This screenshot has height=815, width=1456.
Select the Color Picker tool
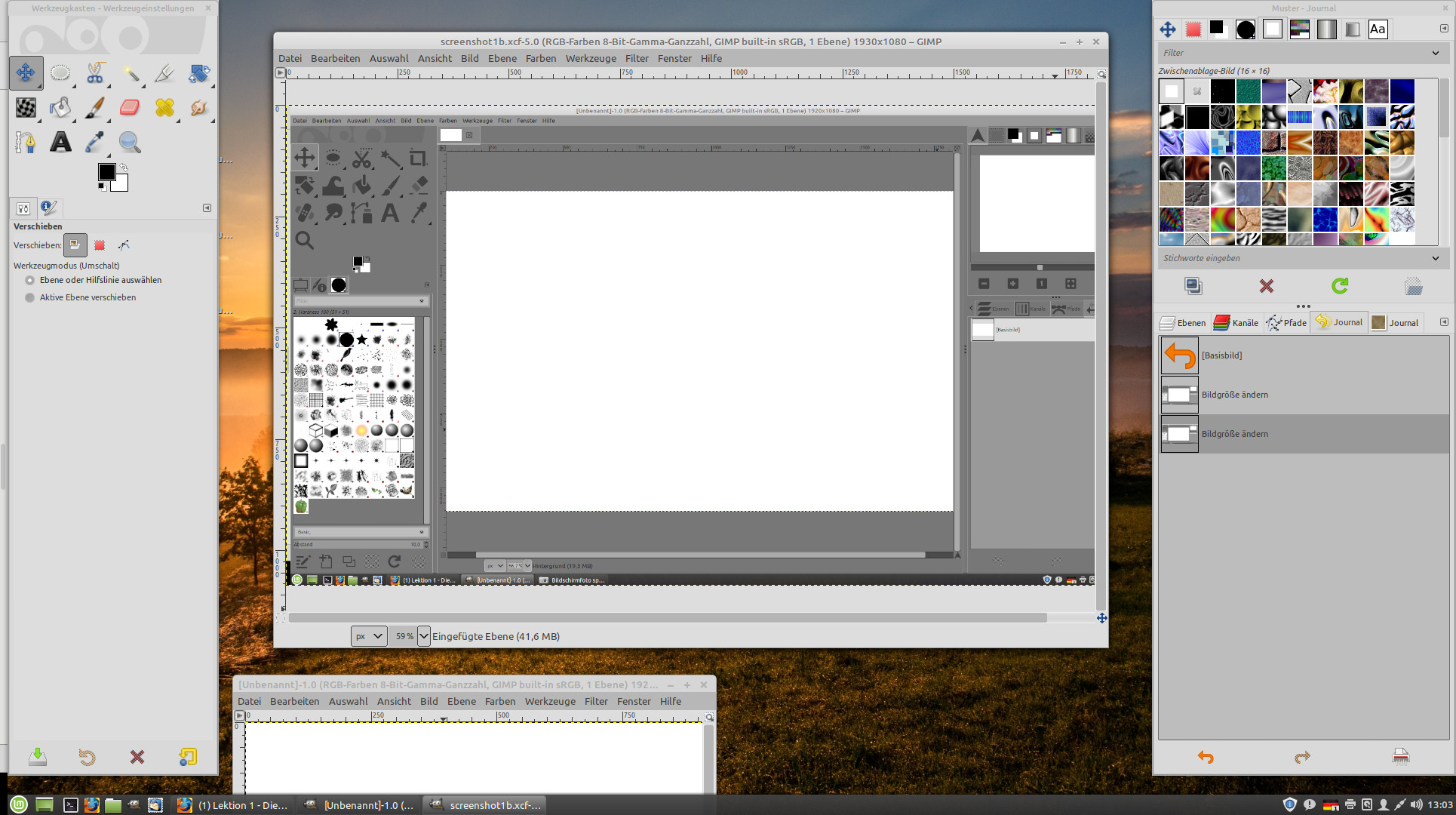(95, 142)
